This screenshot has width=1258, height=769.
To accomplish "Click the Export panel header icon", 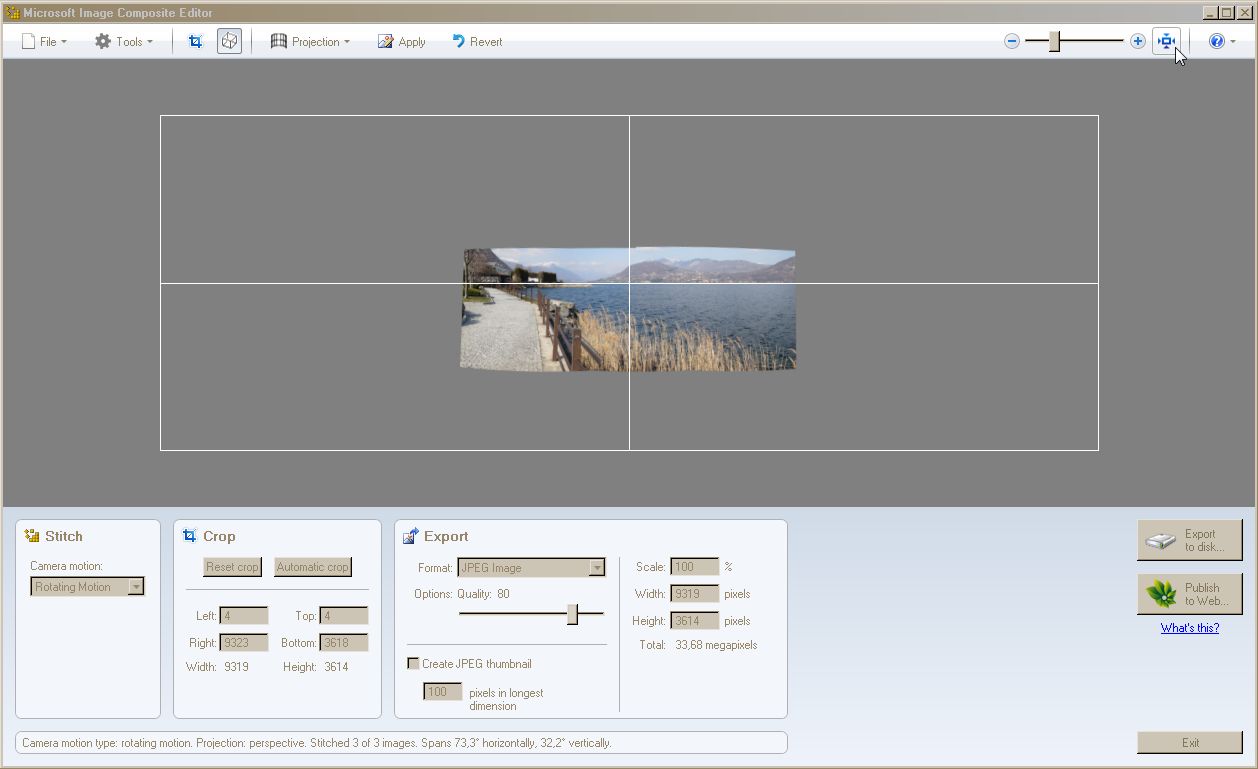I will tap(411, 536).
